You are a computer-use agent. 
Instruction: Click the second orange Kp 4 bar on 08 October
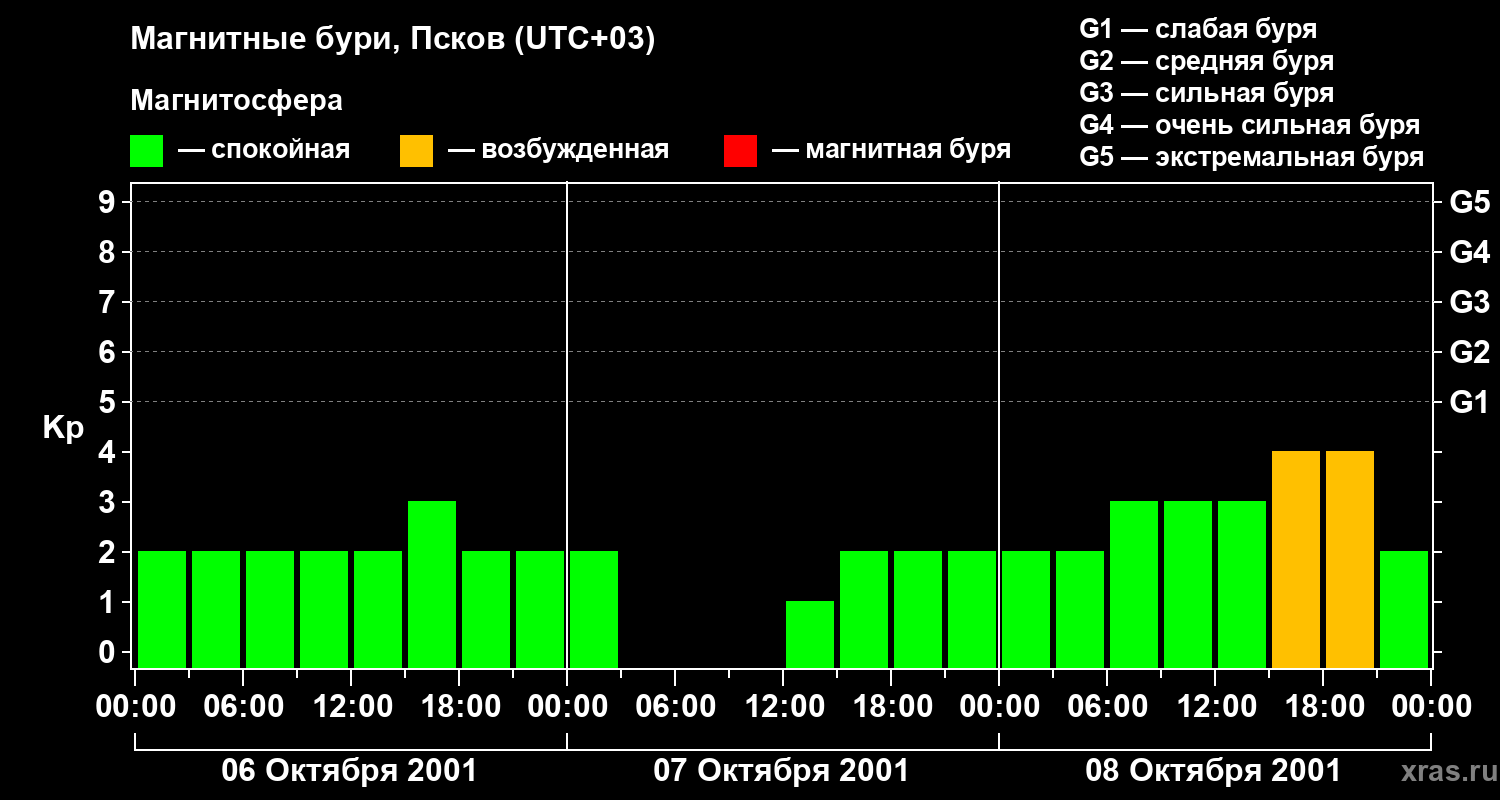[x=1350, y=559]
